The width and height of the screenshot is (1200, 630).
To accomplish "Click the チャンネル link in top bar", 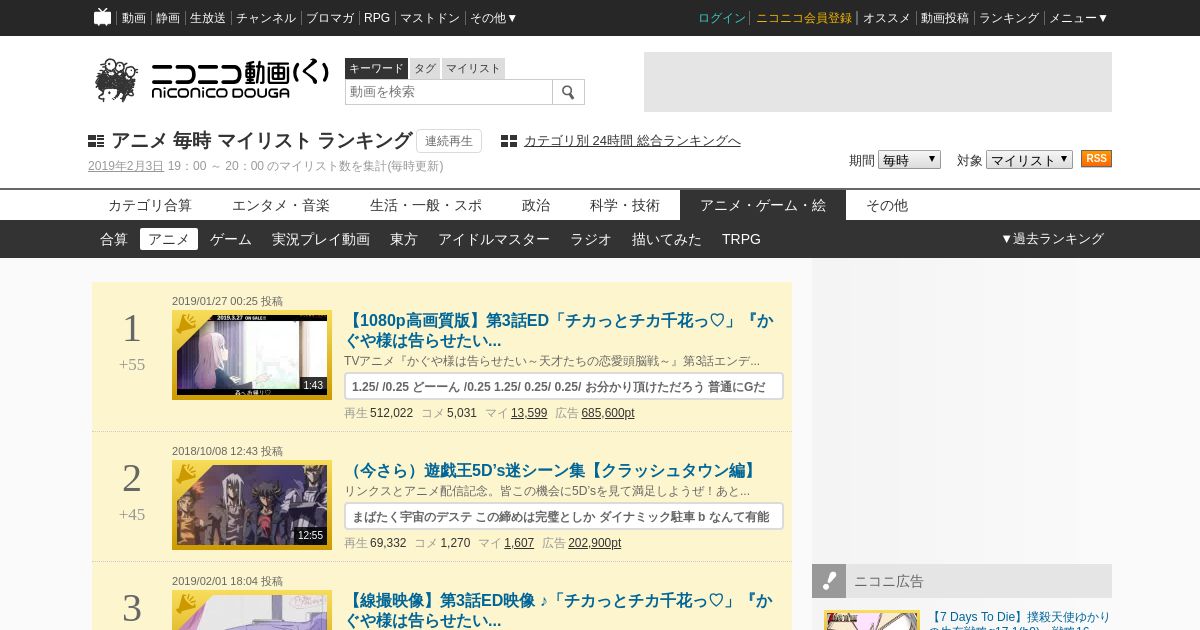I will [266, 18].
